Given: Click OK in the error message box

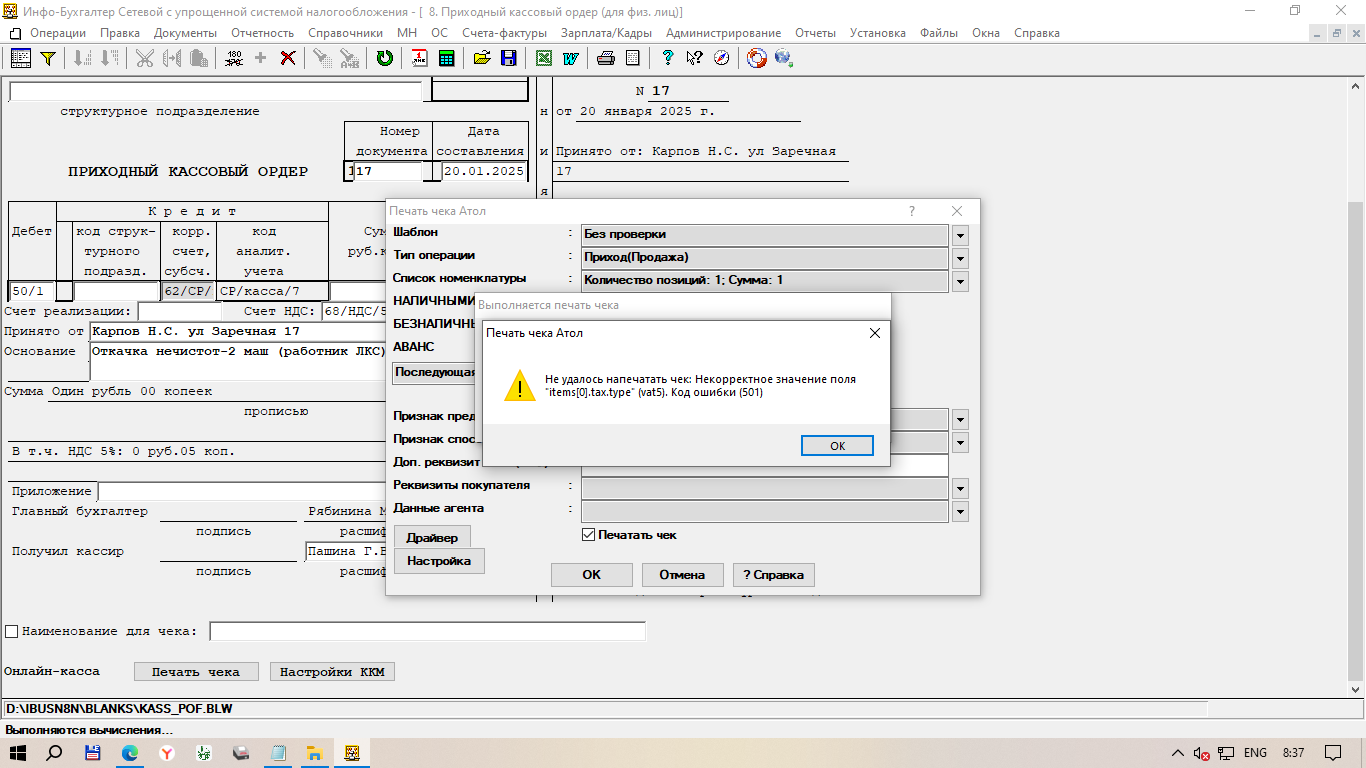Looking at the screenshot, I should [837, 446].
